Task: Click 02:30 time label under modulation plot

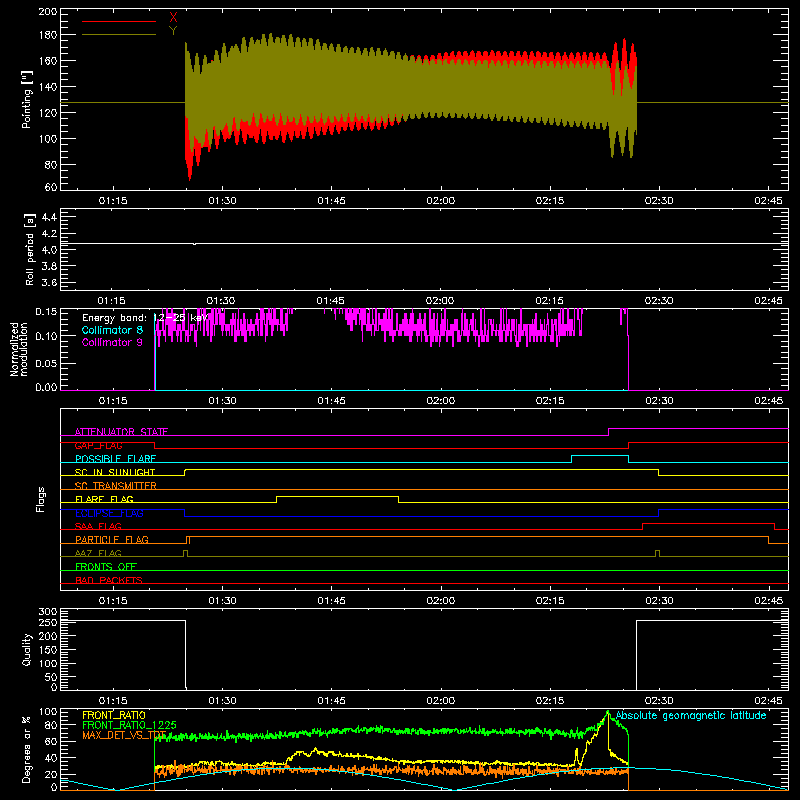Action: [659, 401]
